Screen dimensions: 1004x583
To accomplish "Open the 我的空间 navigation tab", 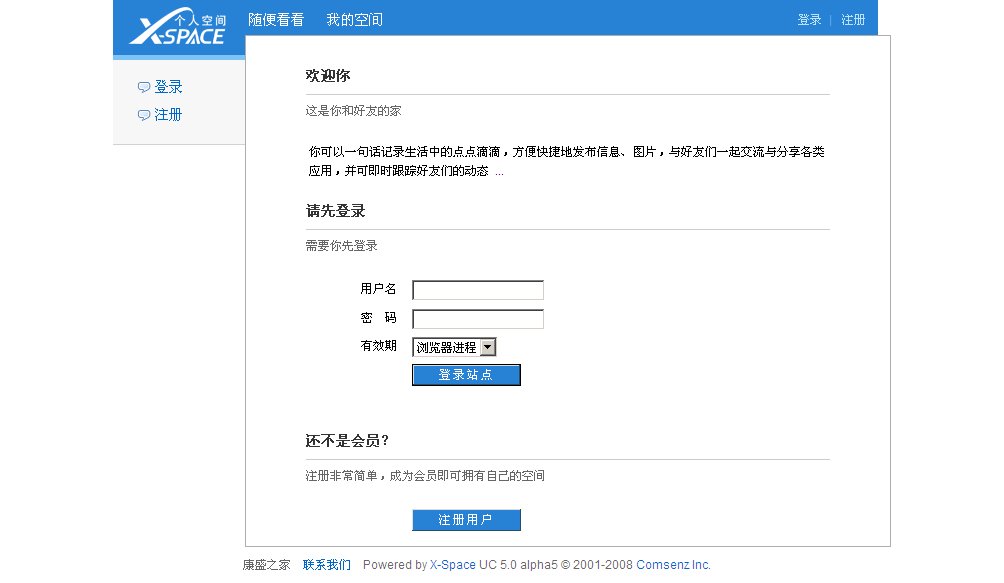I will click(x=354, y=20).
